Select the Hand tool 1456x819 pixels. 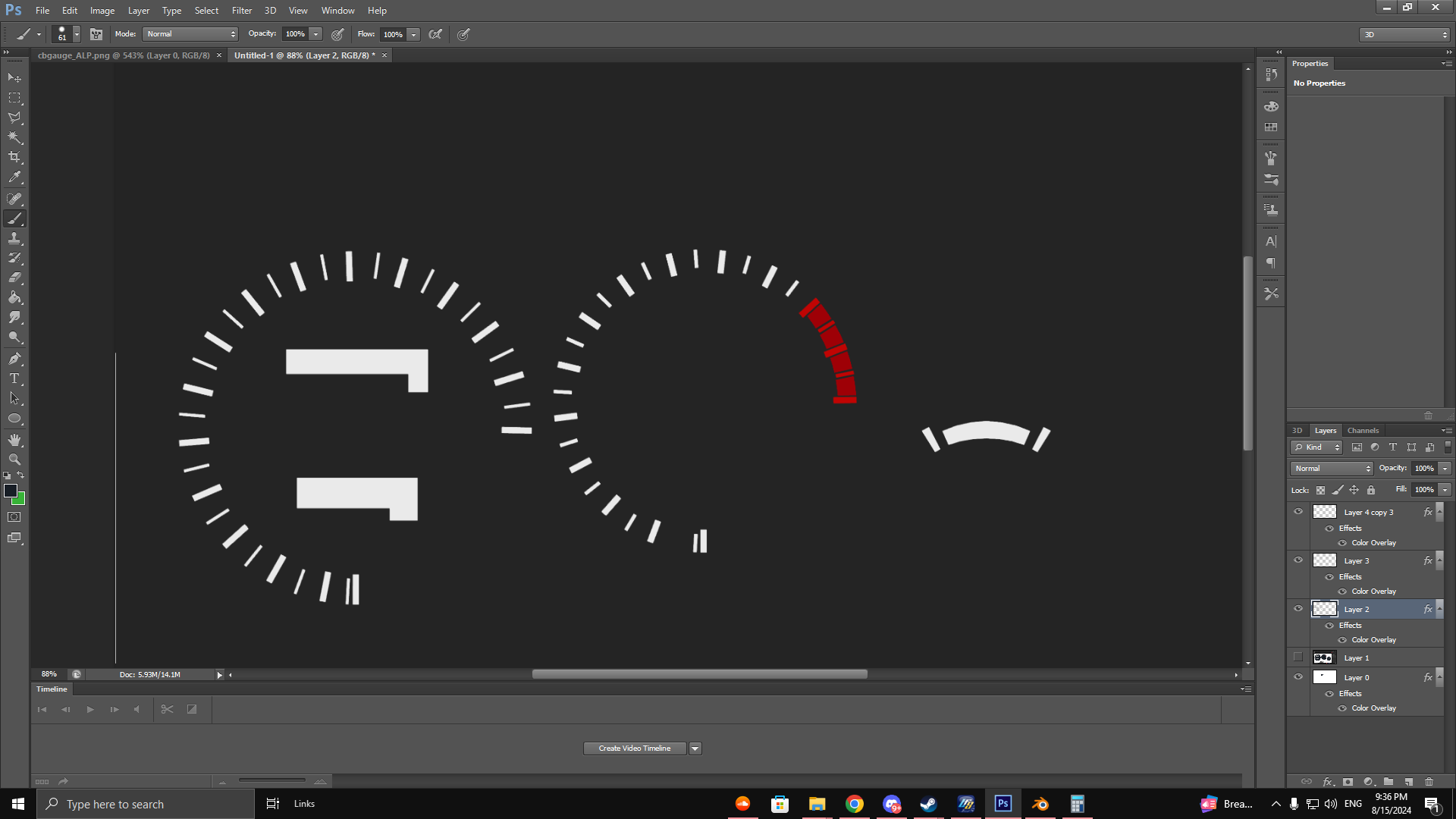point(14,440)
